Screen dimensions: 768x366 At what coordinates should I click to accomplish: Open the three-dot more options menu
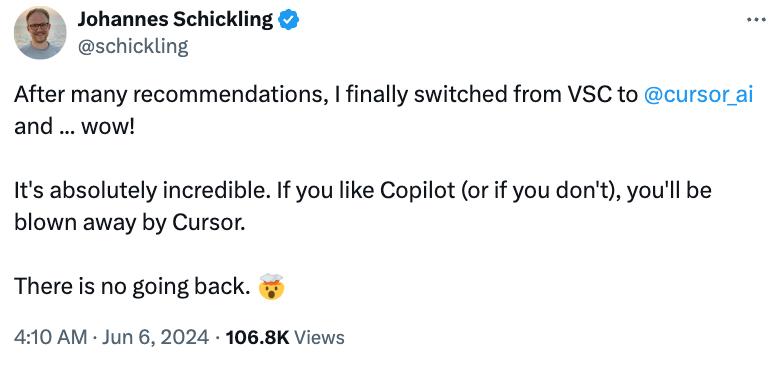[x=757, y=20]
